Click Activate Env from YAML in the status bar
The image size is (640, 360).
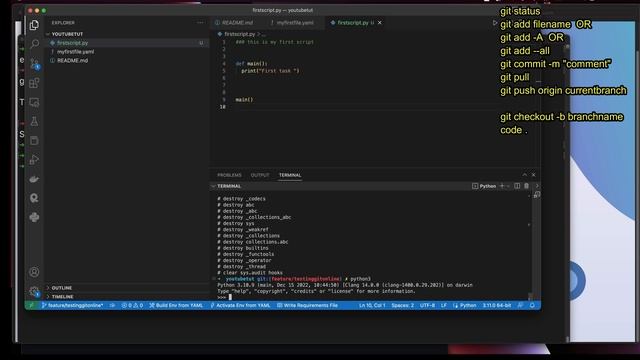click(240, 305)
